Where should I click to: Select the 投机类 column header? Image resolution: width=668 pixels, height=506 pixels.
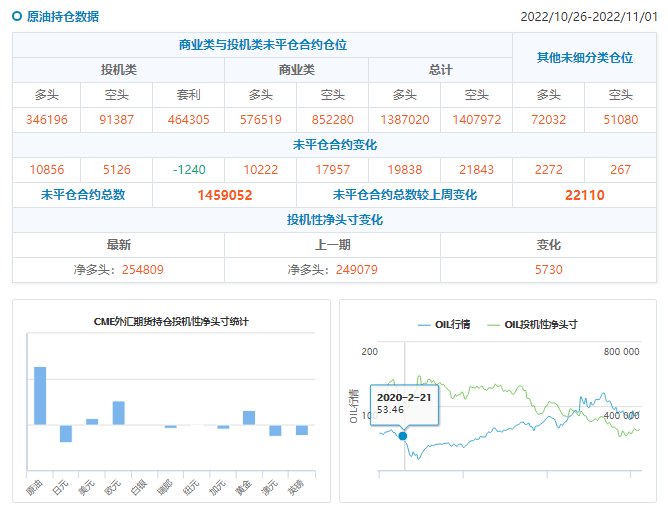(x=118, y=70)
